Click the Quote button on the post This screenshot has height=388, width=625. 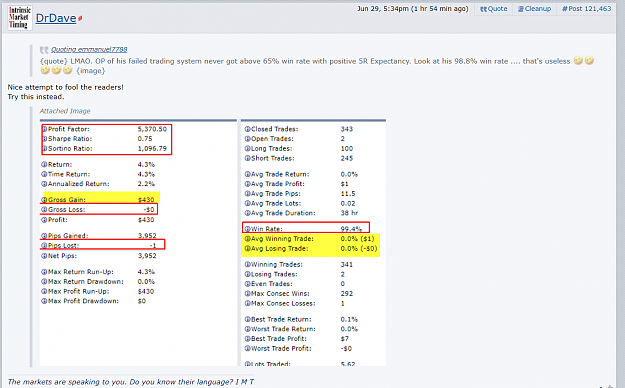click(493, 9)
